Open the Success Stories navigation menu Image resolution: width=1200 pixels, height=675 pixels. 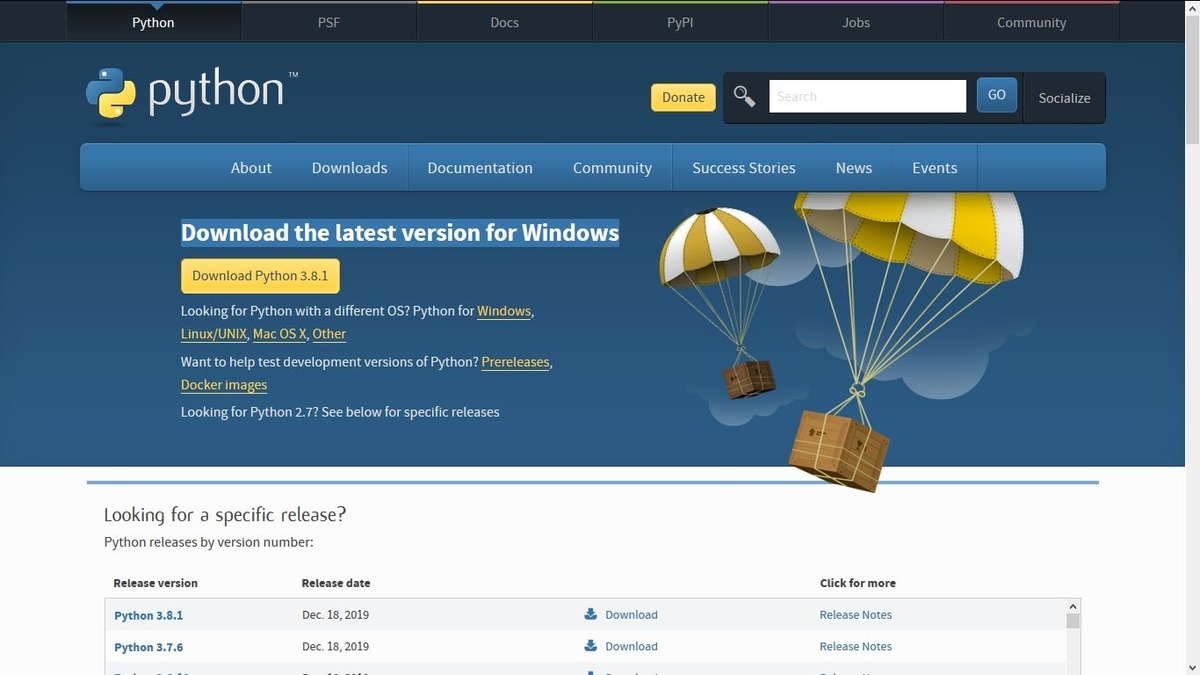744,168
